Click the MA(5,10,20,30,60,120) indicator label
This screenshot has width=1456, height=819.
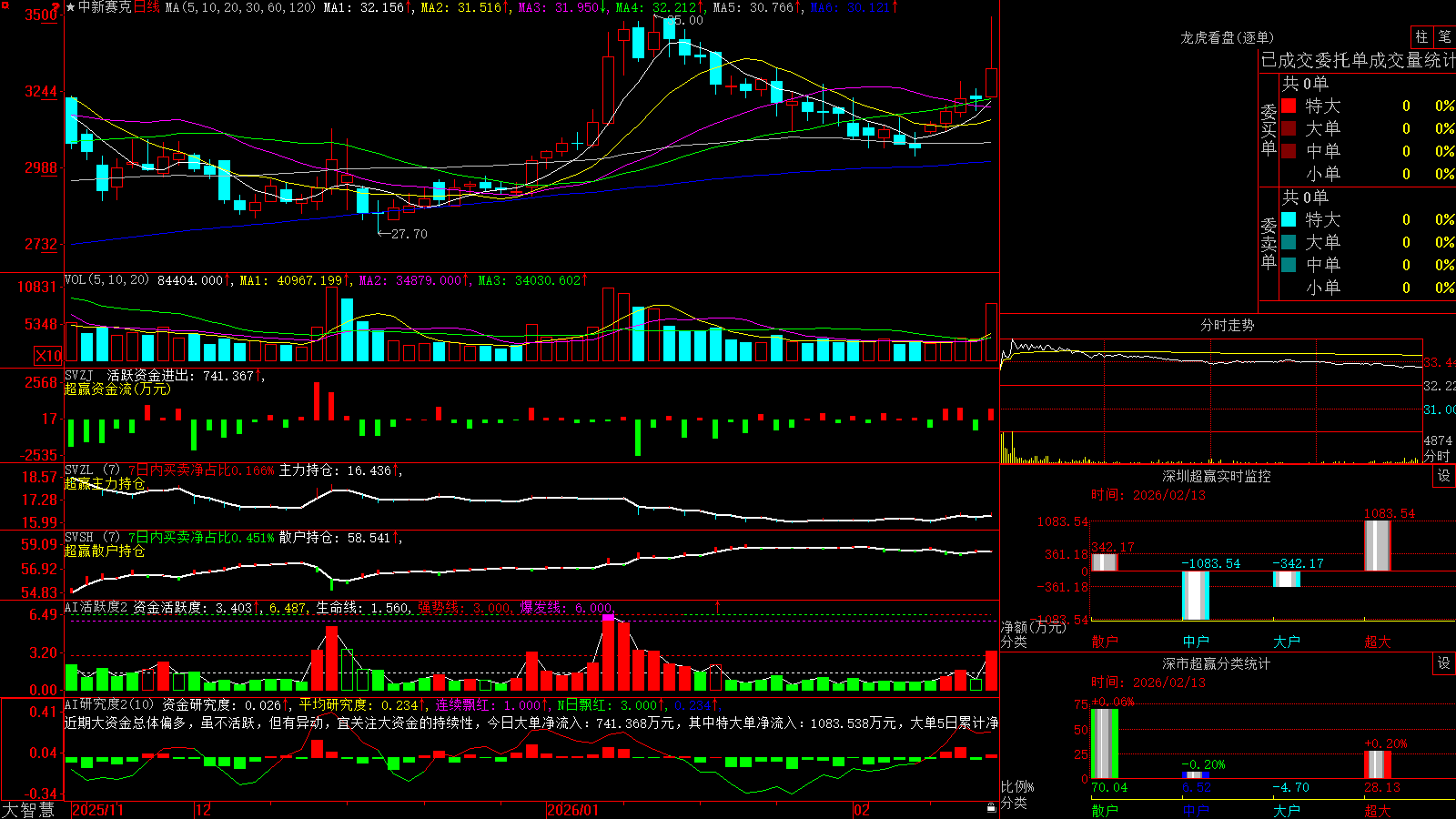coord(240,7)
